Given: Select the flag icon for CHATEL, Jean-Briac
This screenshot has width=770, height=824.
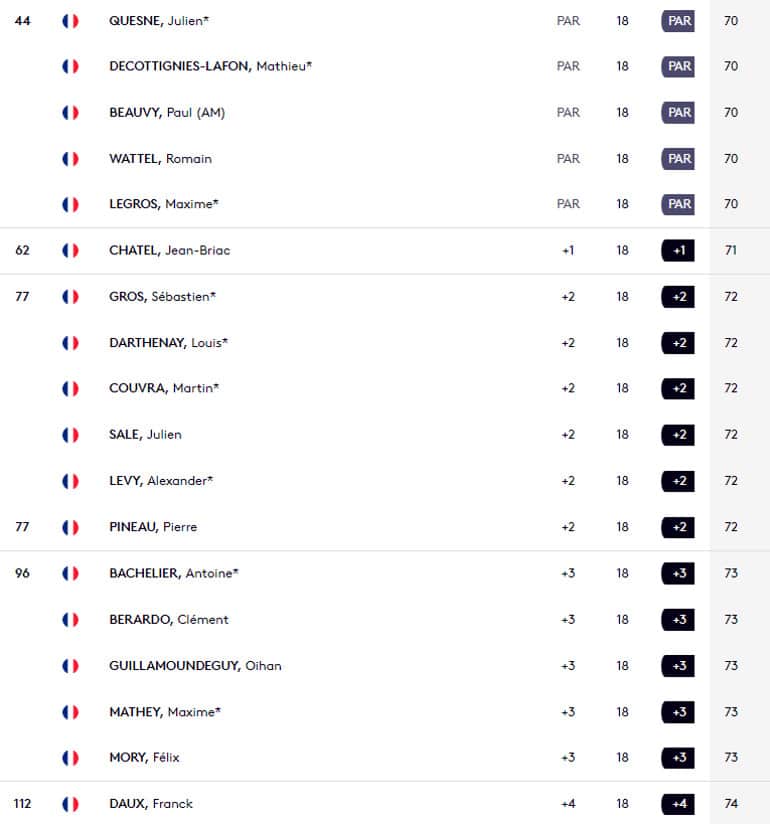Looking at the screenshot, I should pos(70,251).
